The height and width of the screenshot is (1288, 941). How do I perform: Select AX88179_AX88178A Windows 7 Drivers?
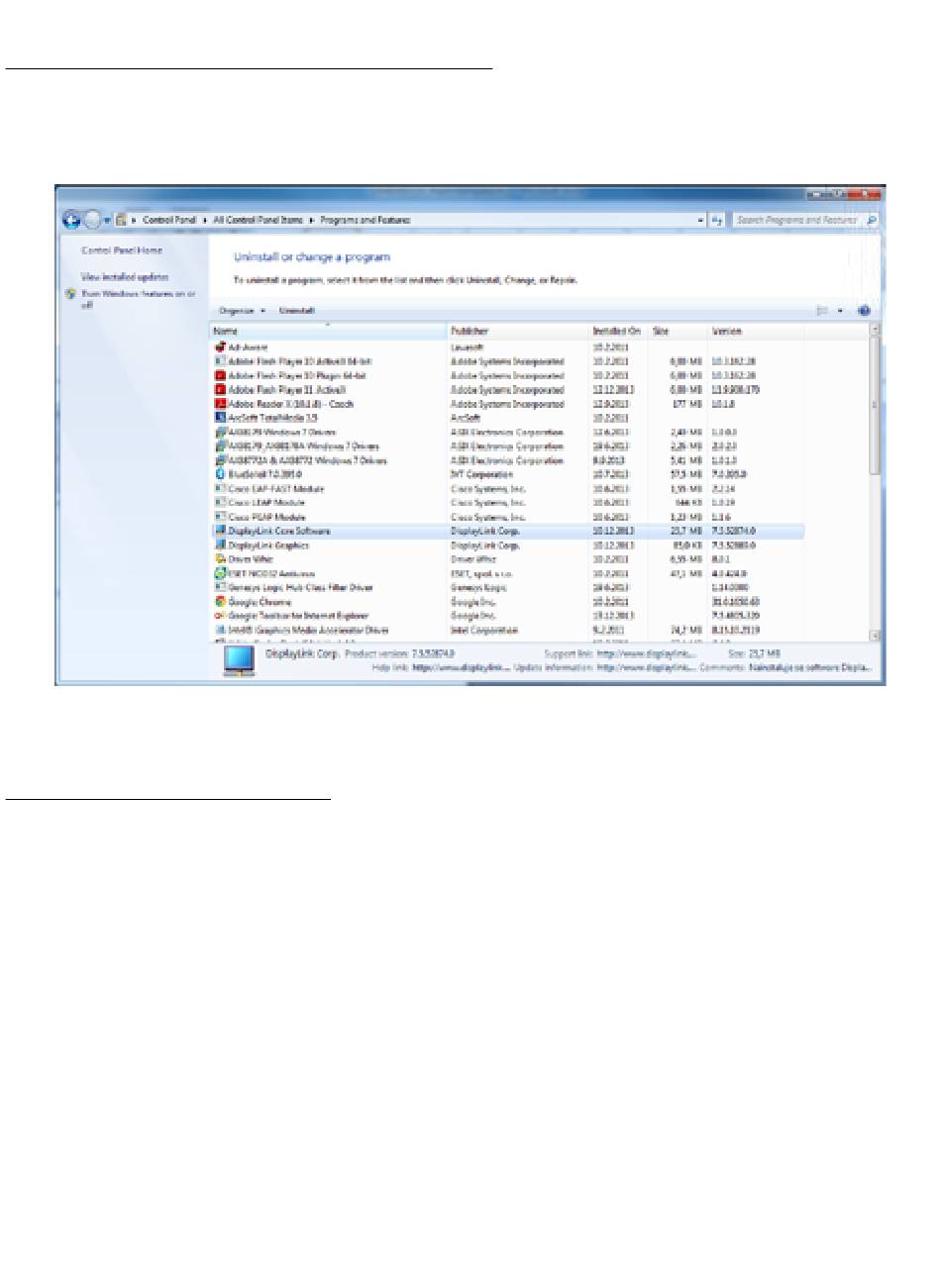(x=506, y=446)
